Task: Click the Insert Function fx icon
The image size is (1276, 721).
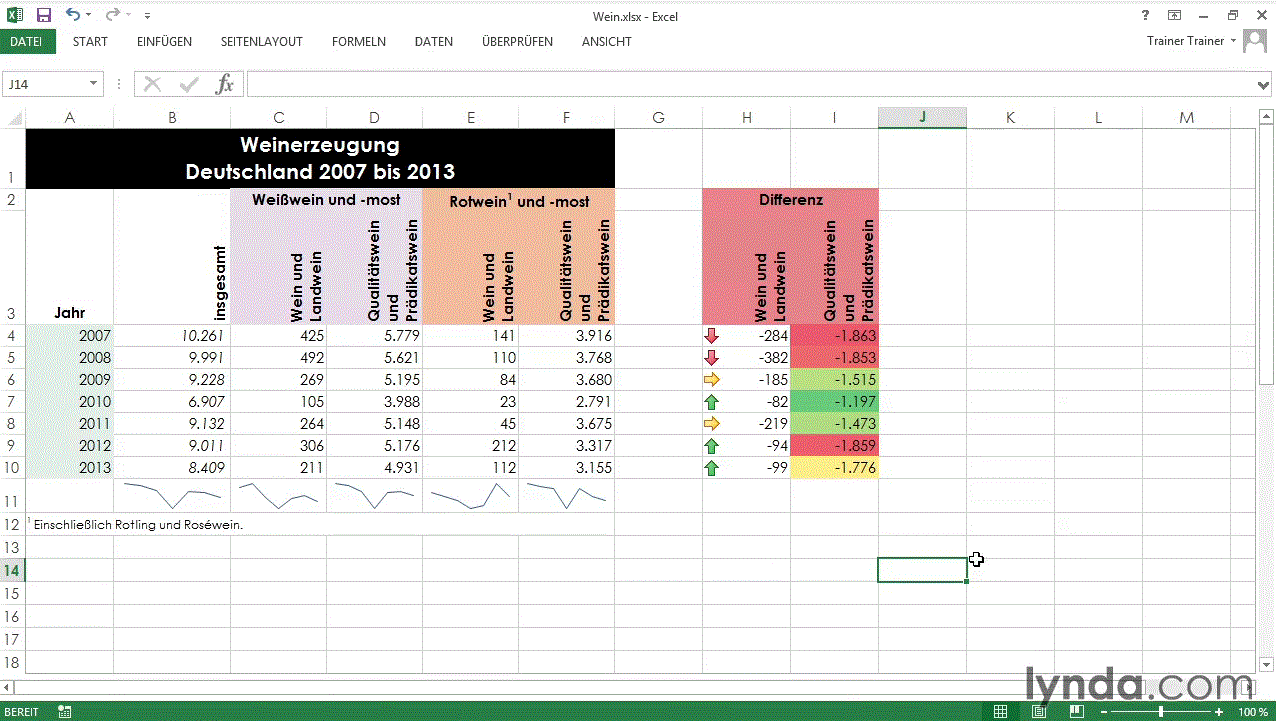Action: tap(225, 84)
